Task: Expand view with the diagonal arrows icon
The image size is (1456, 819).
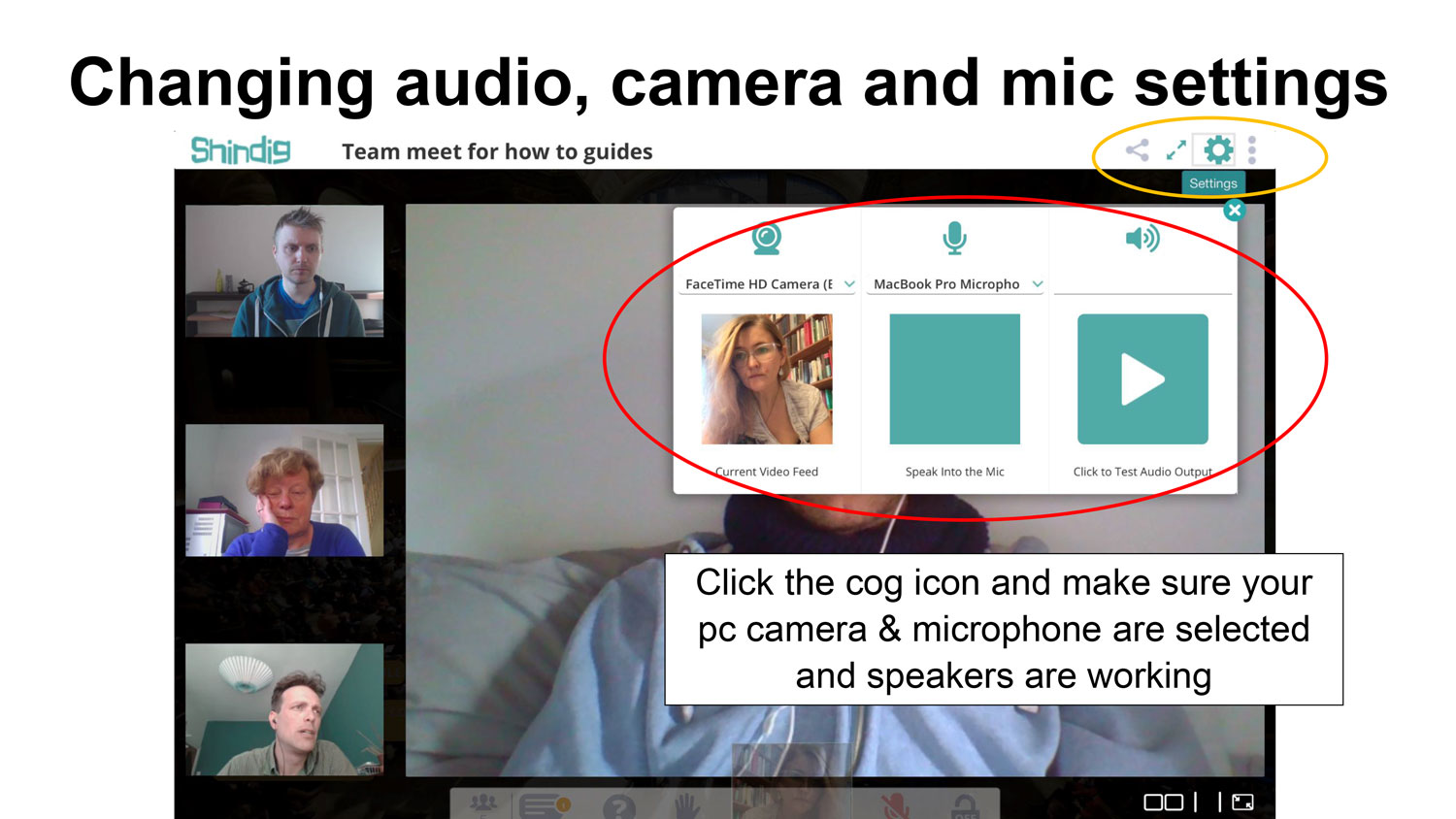Action: click(x=1176, y=150)
